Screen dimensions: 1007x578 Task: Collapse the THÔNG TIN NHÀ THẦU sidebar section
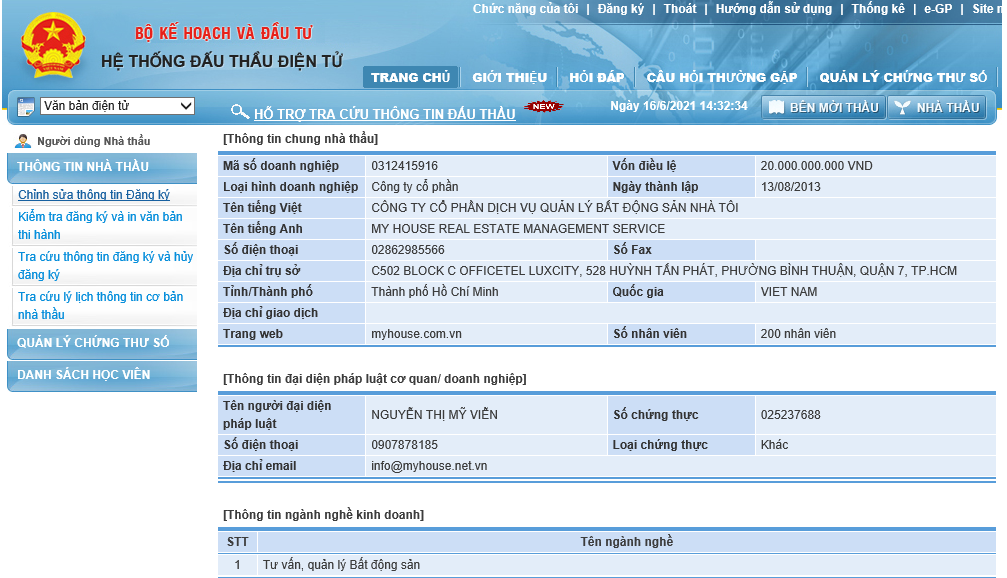102,166
